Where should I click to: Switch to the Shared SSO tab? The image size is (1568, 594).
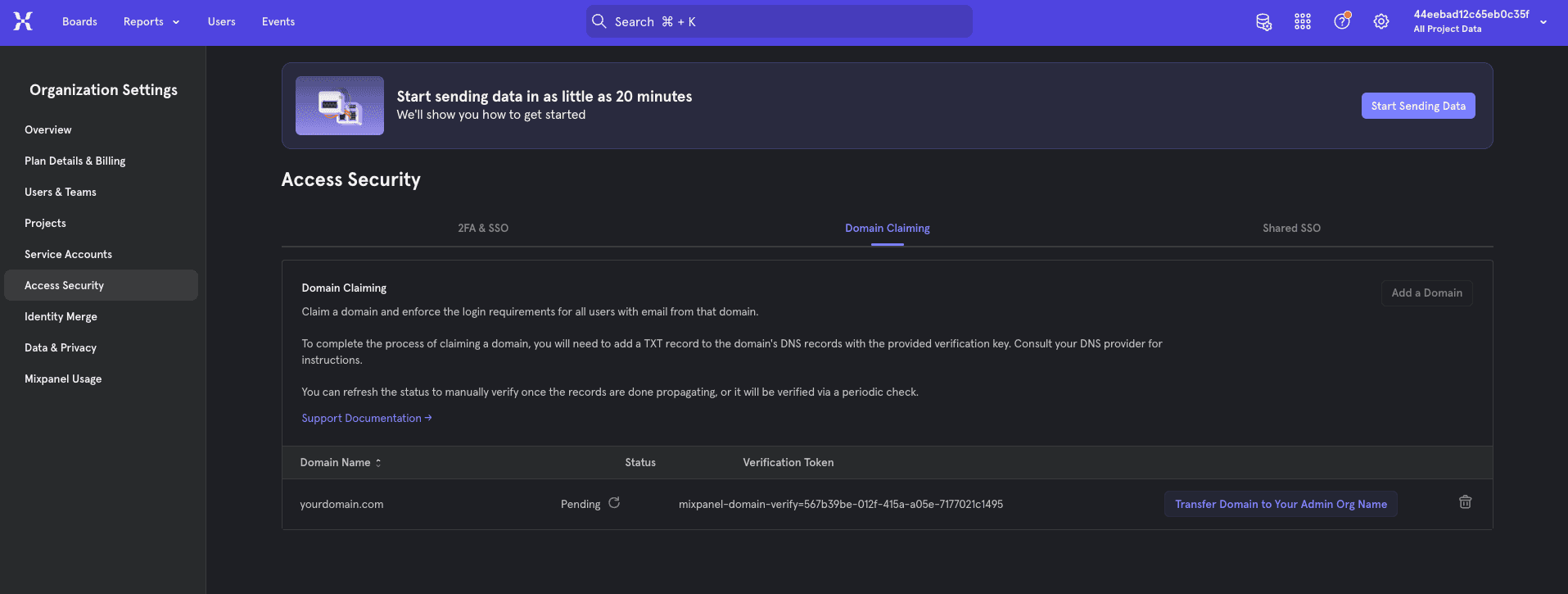point(1291,229)
